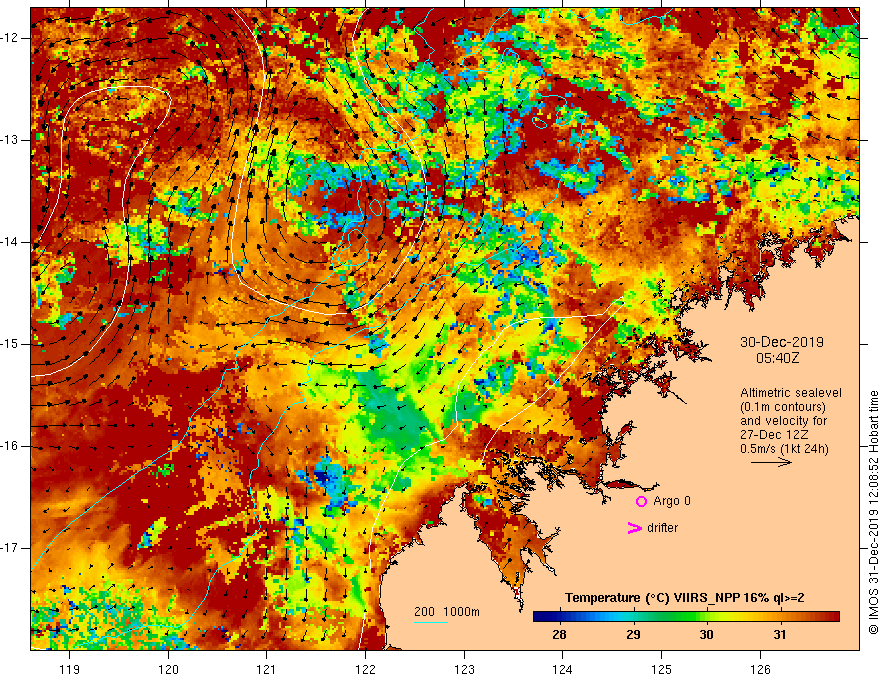Click the longitude axis label '124'
The image size is (880, 680).
coord(562,669)
